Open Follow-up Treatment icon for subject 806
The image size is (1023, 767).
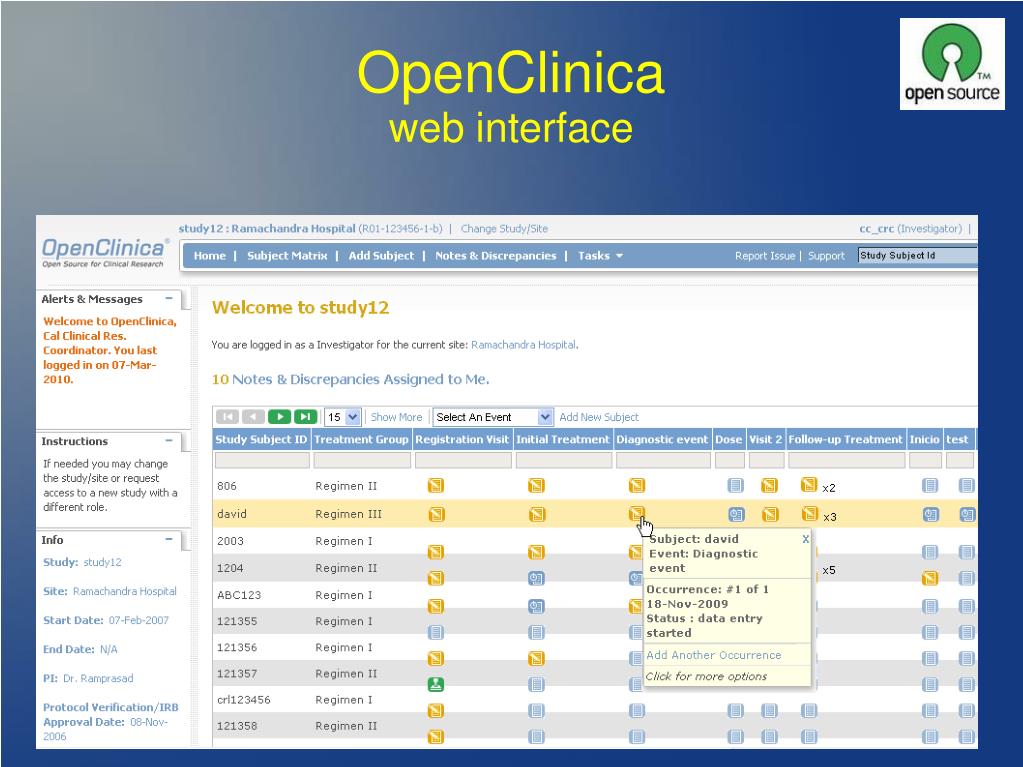point(809,485)
